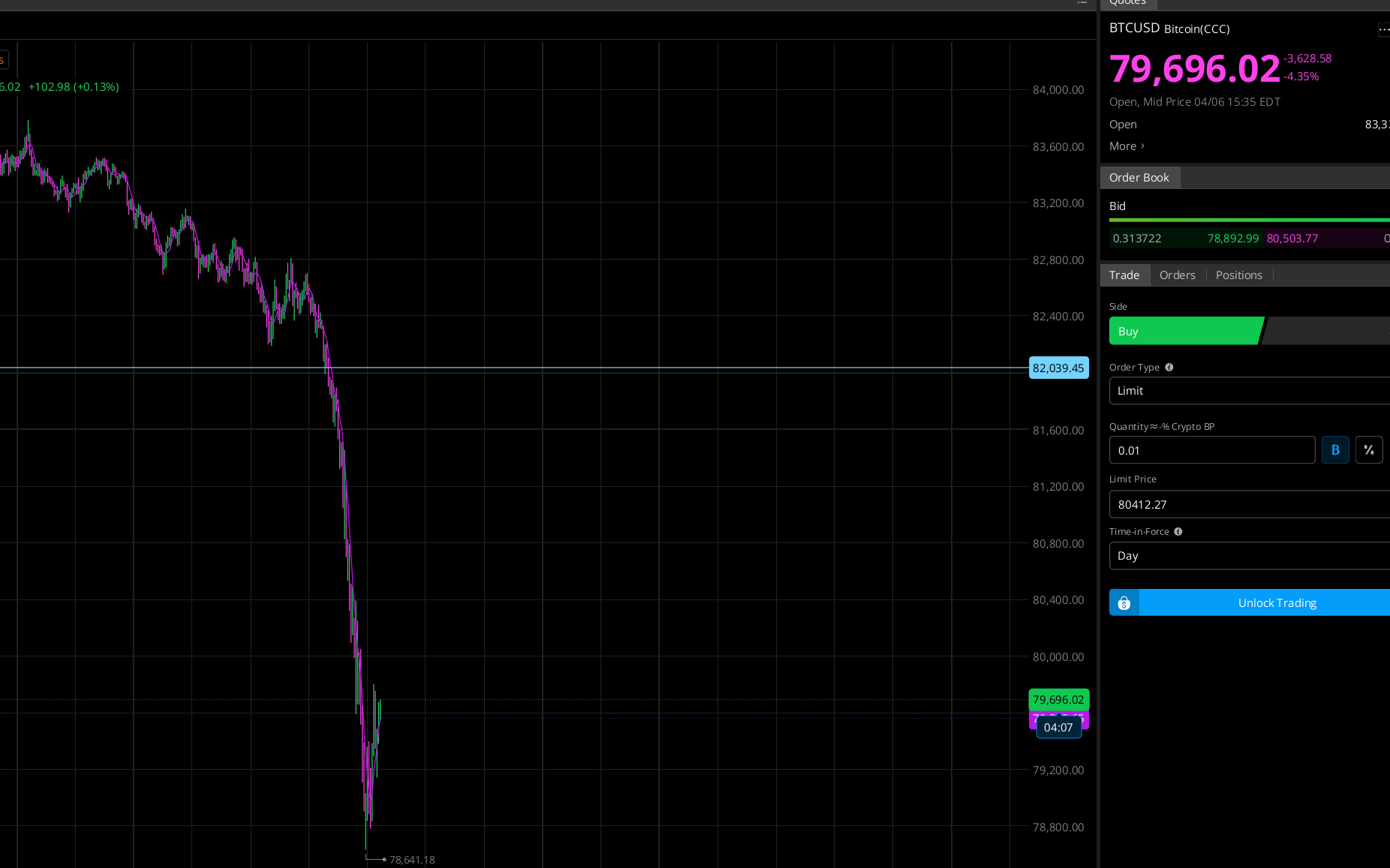Click the large 79,696.02 last price
1390x868 pixels.
point(1195,68)
